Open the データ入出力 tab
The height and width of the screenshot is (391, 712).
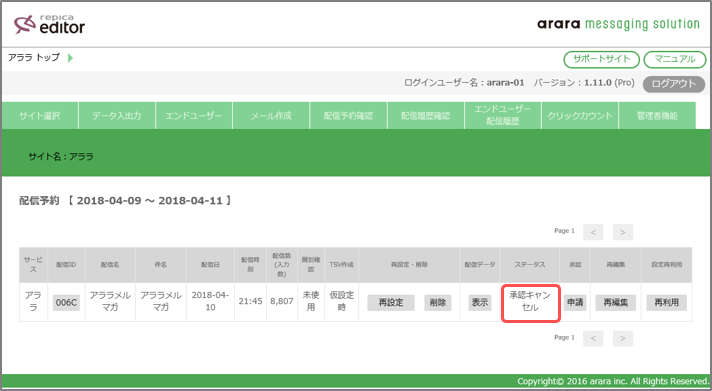tap(117, 116)
